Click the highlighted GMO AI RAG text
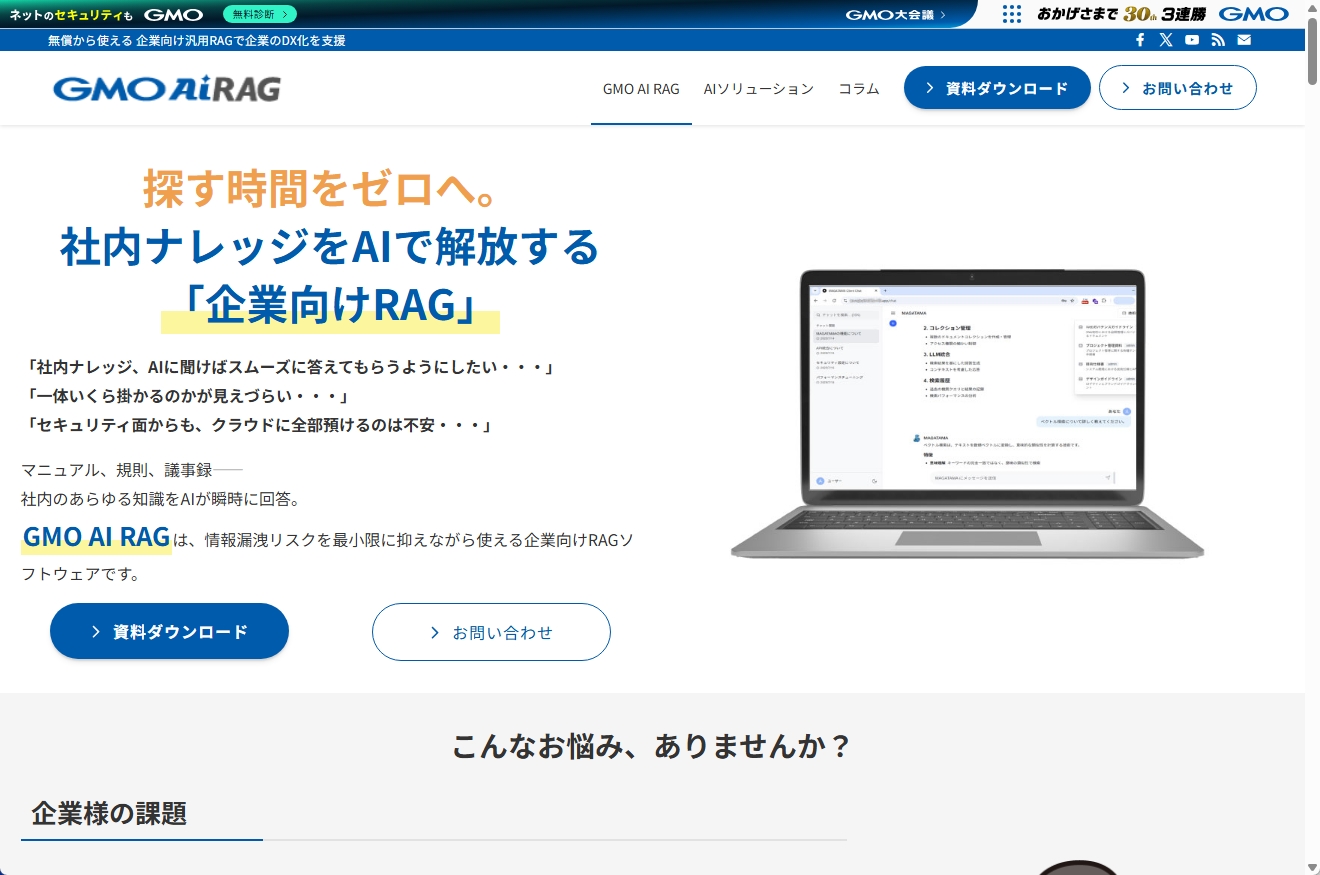Screen dimensions: 1320x875 (96, 537)
